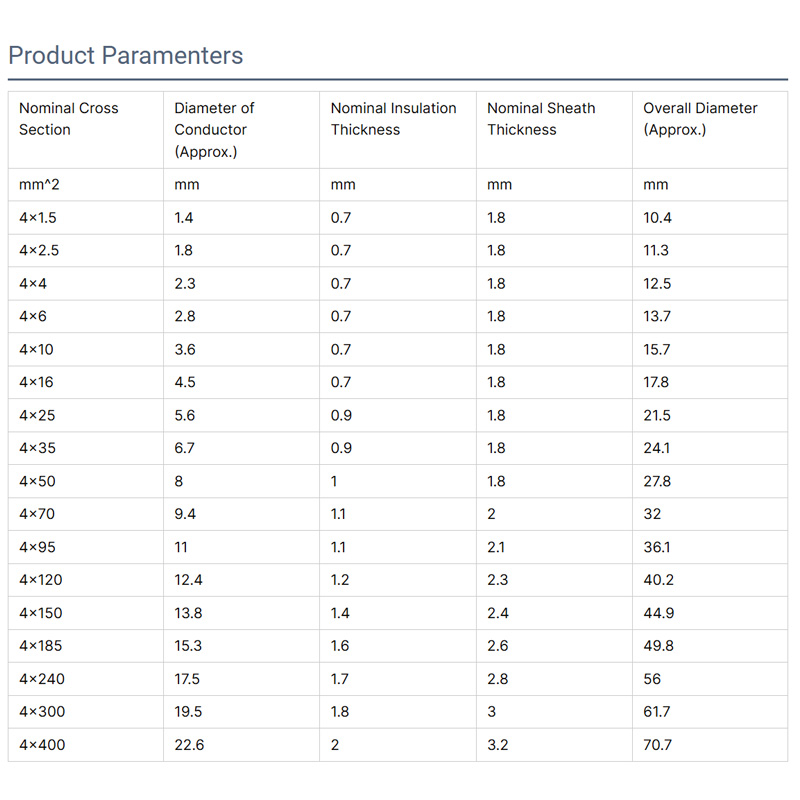The height and width of the screenshot is (800, 800).
Task: Select the 1.6 insulation thickness cell
Action: (x=340, y=646)
